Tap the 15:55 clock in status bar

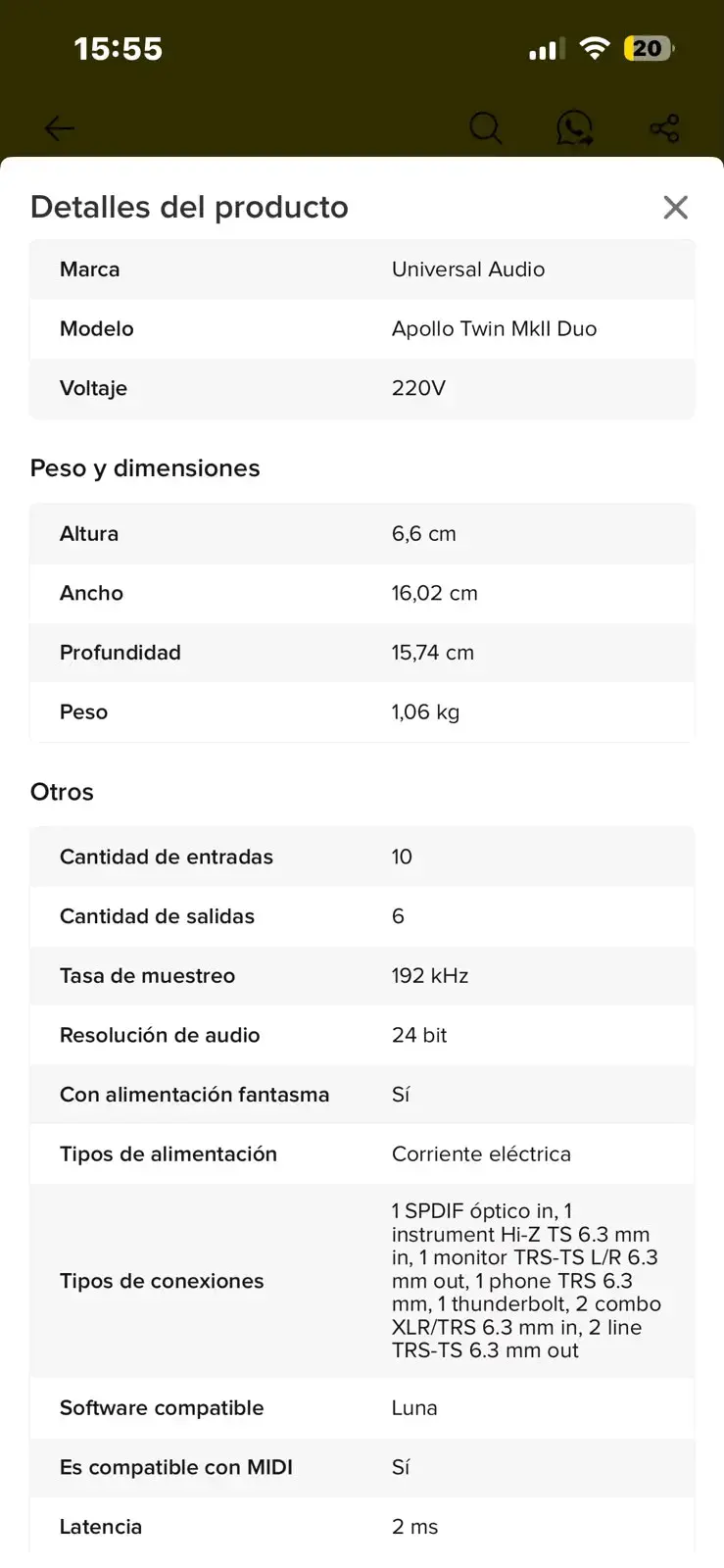[118, 49]
